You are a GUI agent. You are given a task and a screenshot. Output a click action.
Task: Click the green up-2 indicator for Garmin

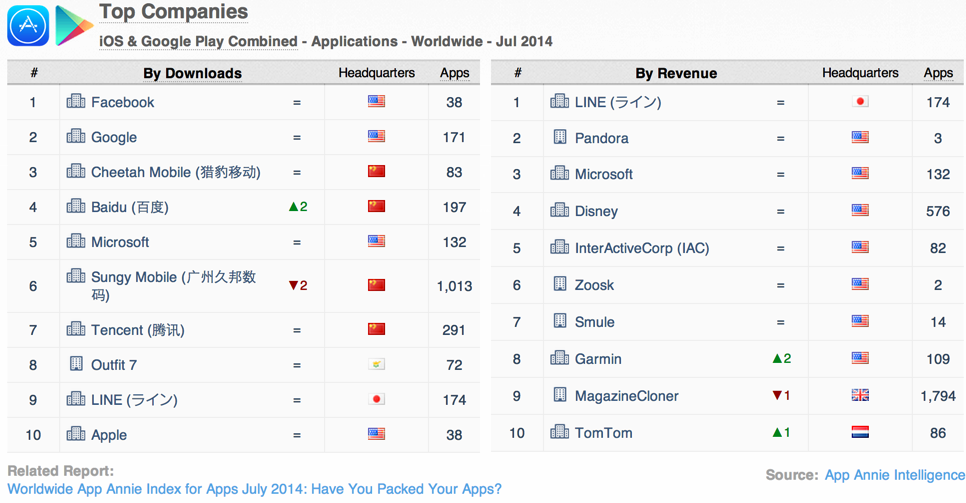[x=782, y=359]
